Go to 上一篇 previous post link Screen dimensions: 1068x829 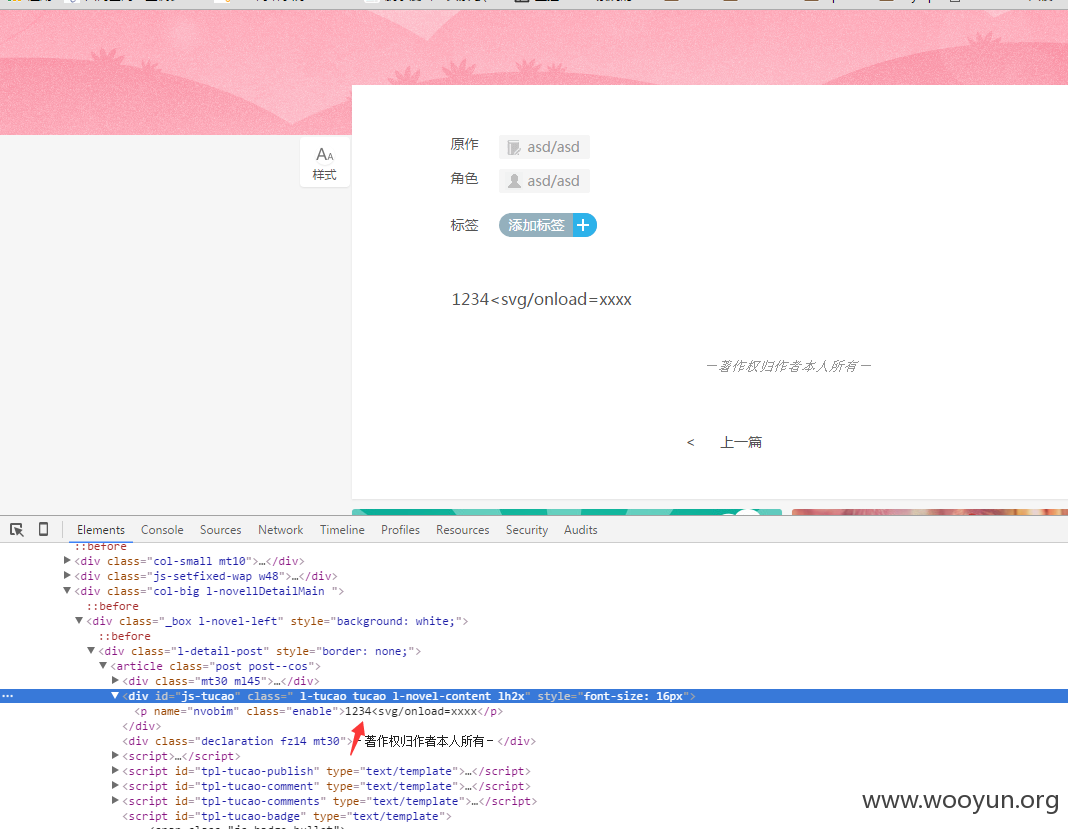(741, 442)
